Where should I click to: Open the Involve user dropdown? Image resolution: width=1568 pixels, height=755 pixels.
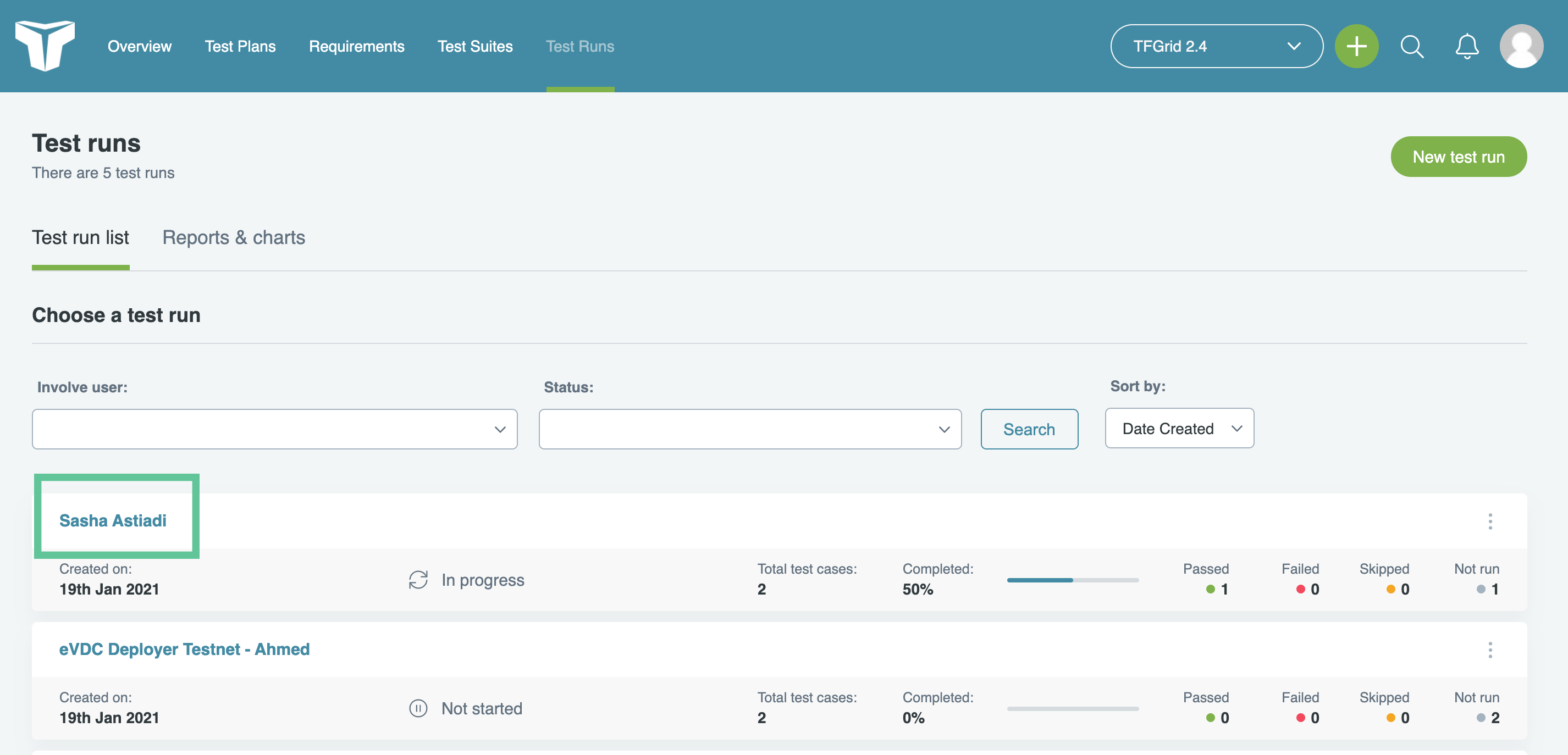tap(274, 430)
